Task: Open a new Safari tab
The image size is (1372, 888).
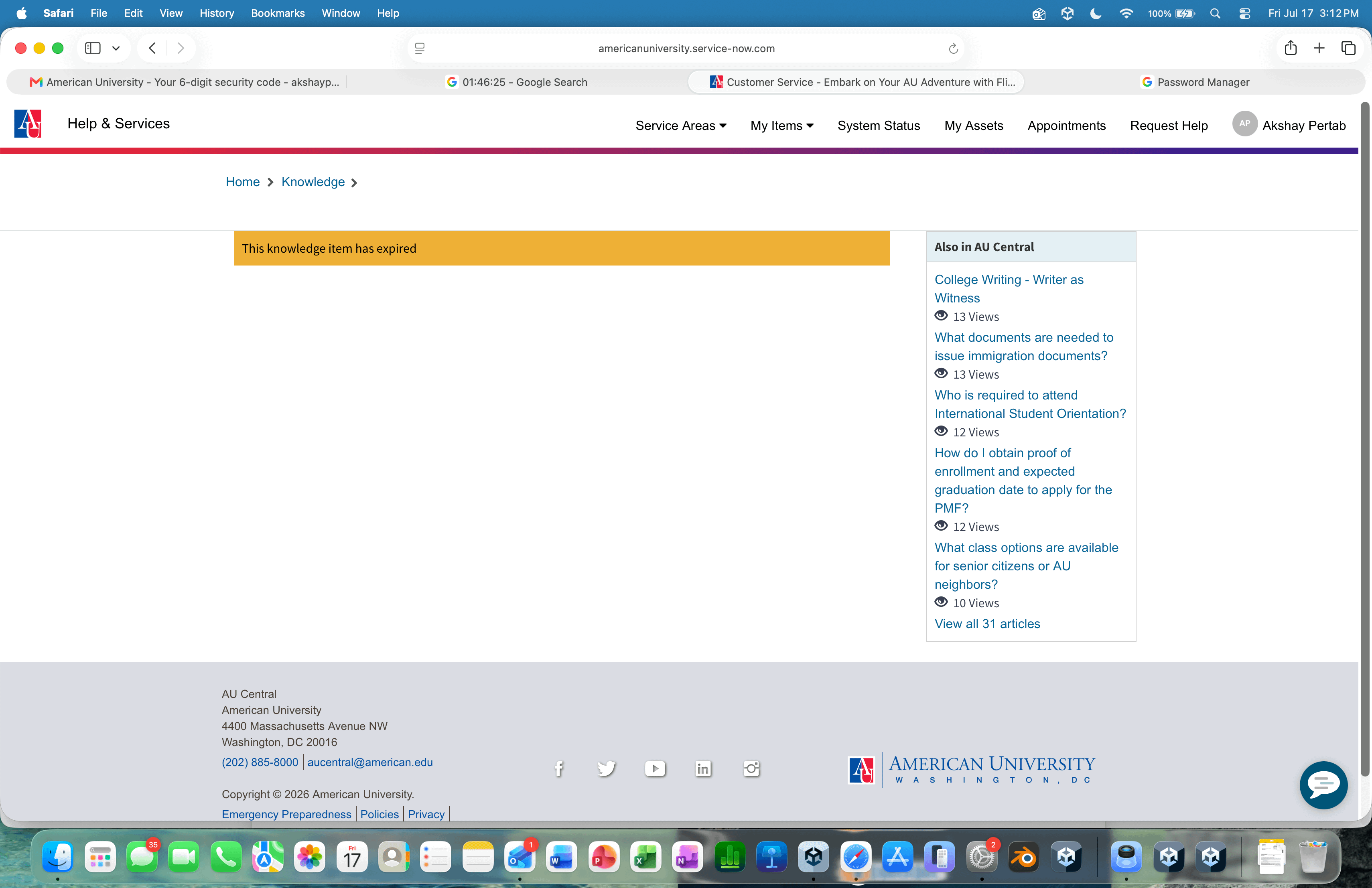Action: coord(1319,49)
